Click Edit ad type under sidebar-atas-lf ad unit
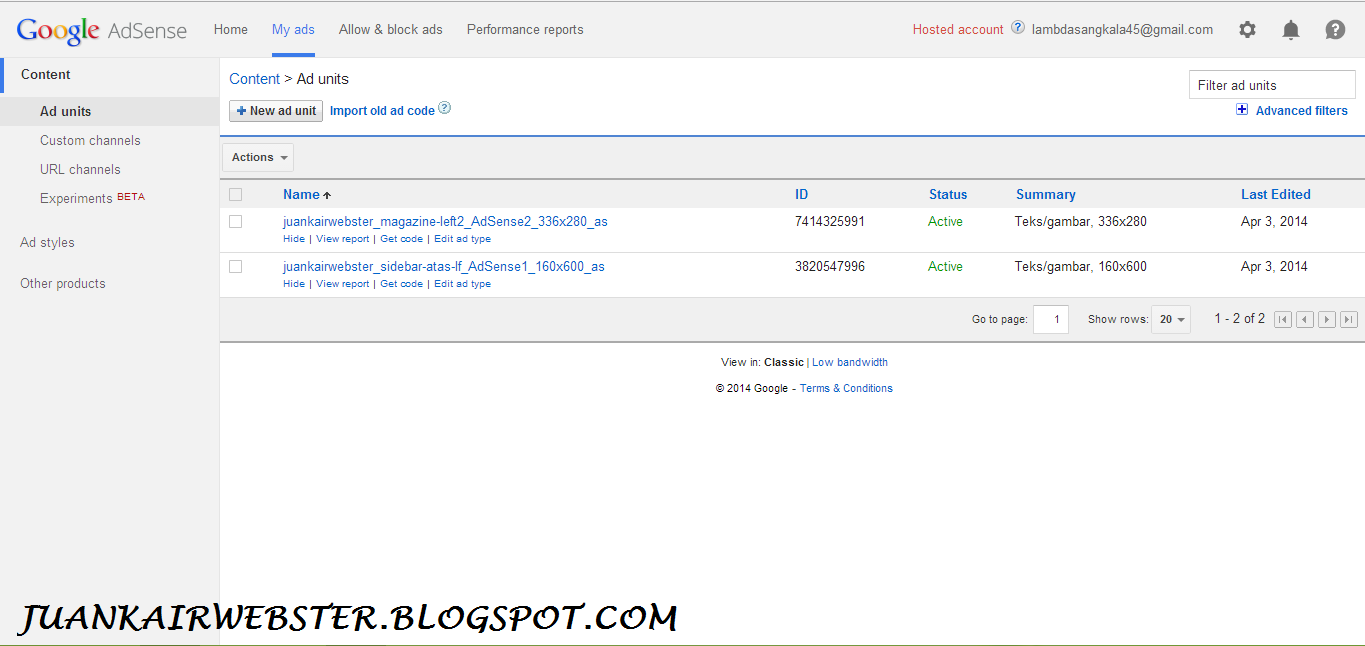Image resolution: width=1365 pixels, height=646 pixels. (x=463, y=284)
